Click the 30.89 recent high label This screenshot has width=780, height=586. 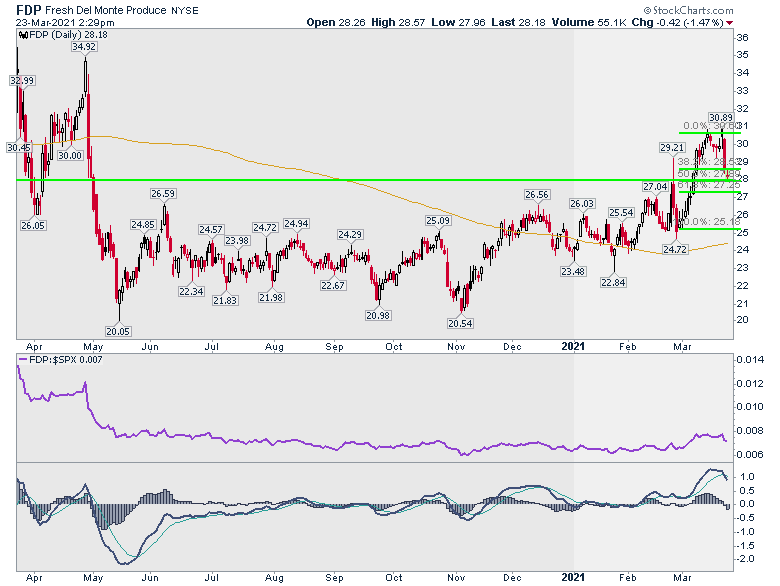click(x=721, y=117)
